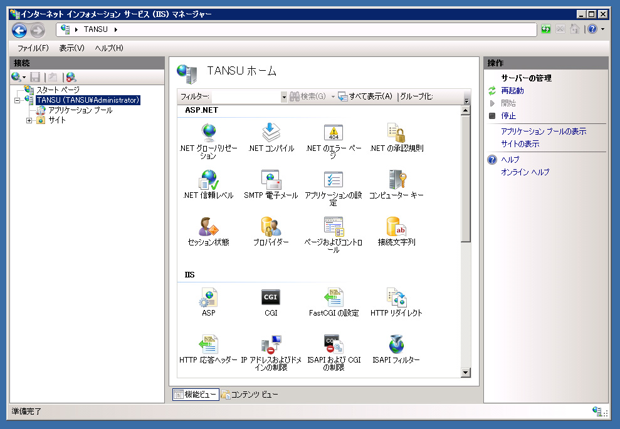Click すべて表示(A) button
The image size is (620, 429).
365,96
